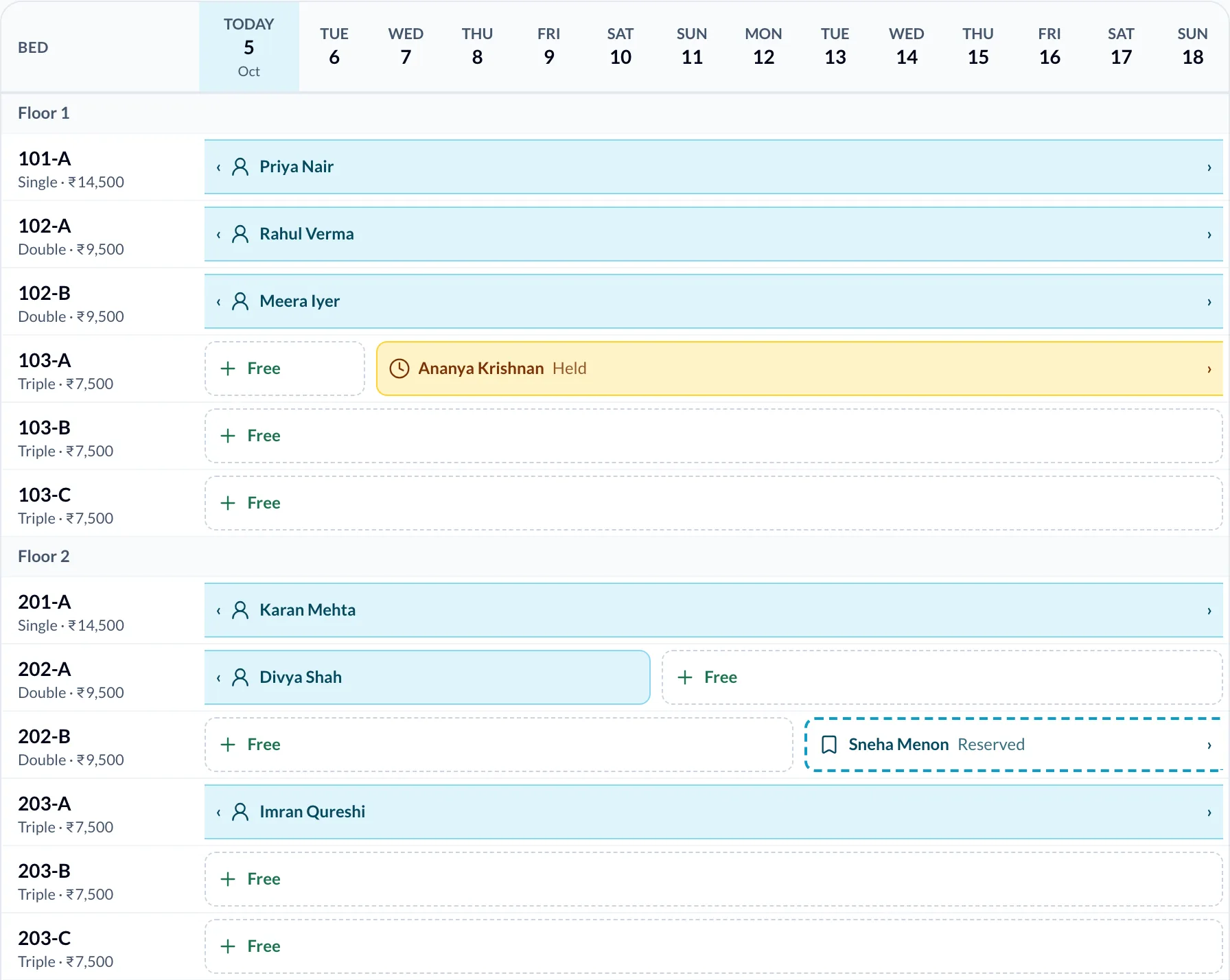Viewport: 1230px width, 980px height.
Task: Click the left chevron on Divya Shah's booking
Action: (x=218, y=678)
